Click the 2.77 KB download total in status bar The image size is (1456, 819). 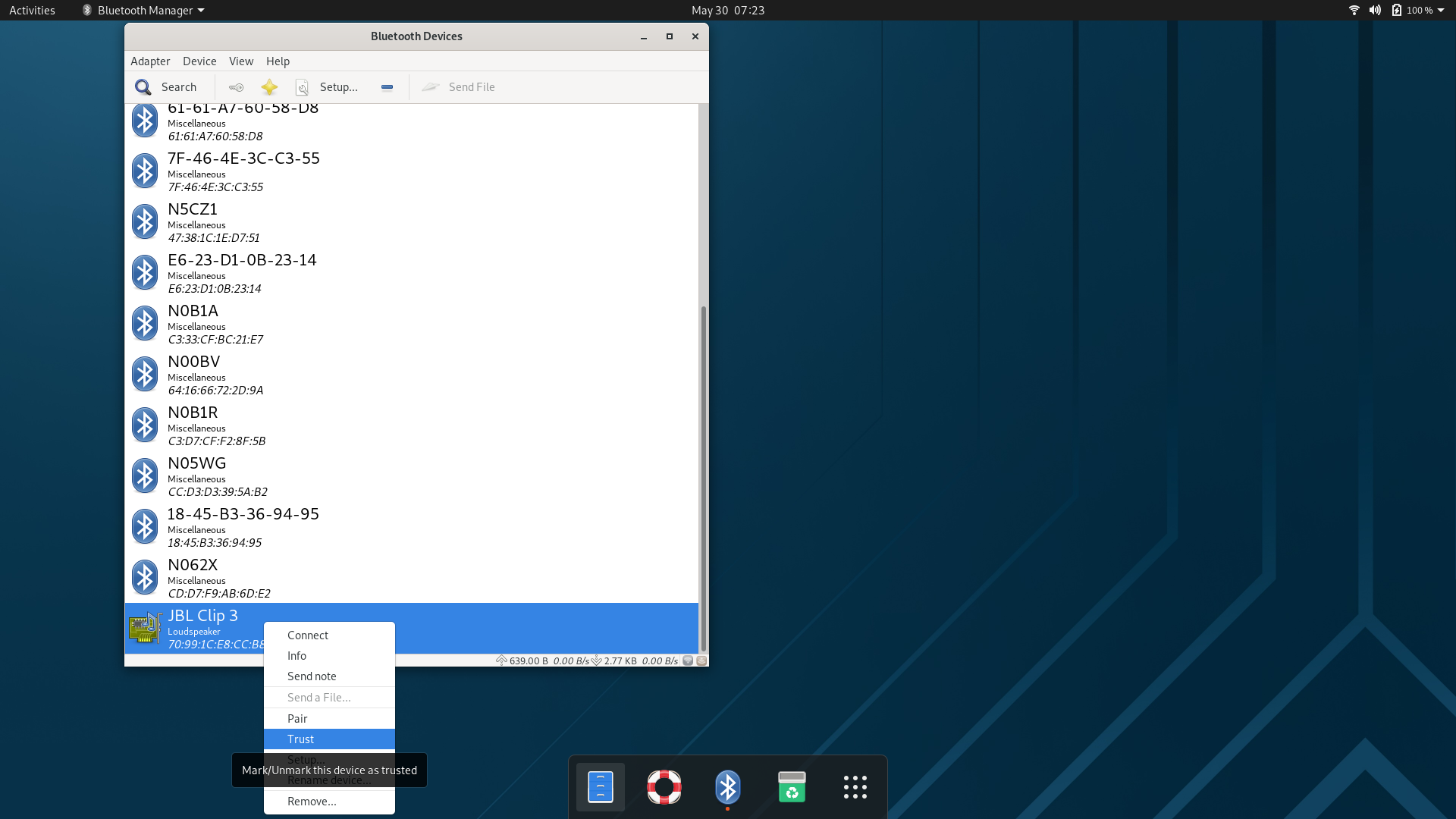[620, 661]
